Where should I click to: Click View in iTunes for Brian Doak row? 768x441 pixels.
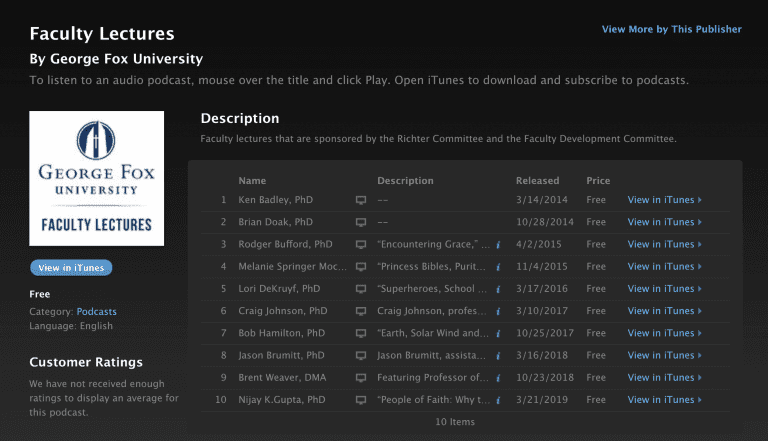[x=665, y=222]
